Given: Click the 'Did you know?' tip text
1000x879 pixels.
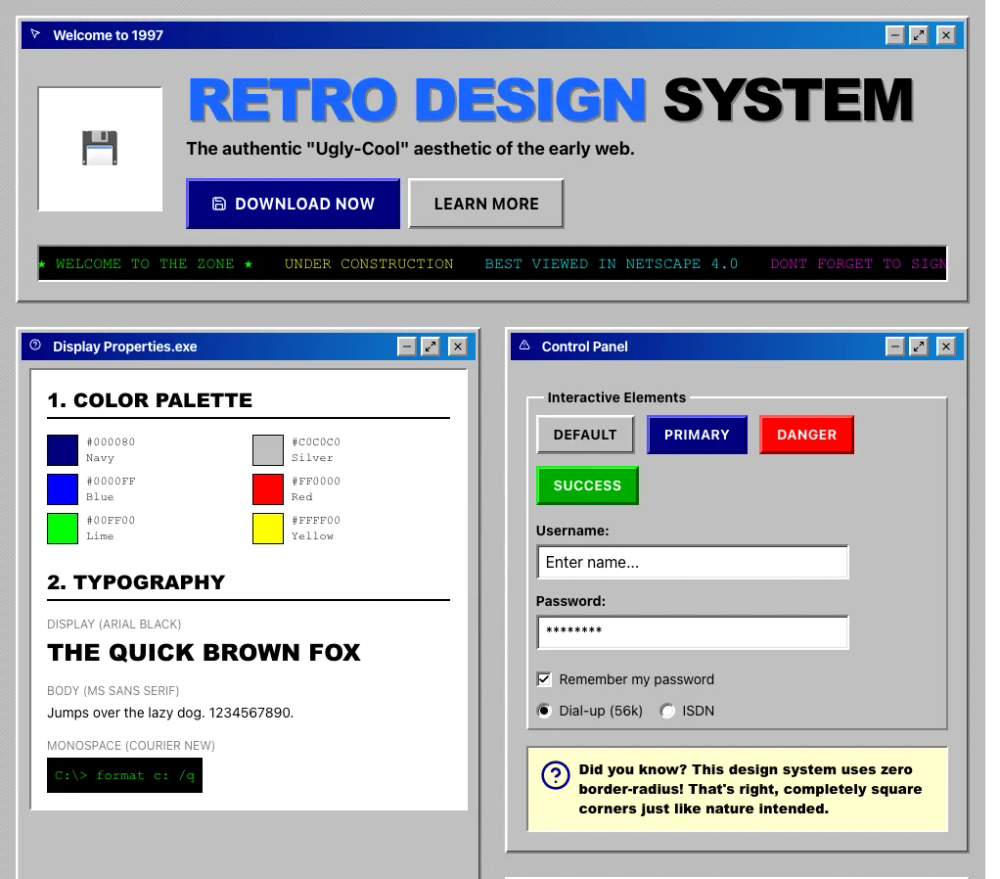Looking at the screenshot, I should click(750, 789).
